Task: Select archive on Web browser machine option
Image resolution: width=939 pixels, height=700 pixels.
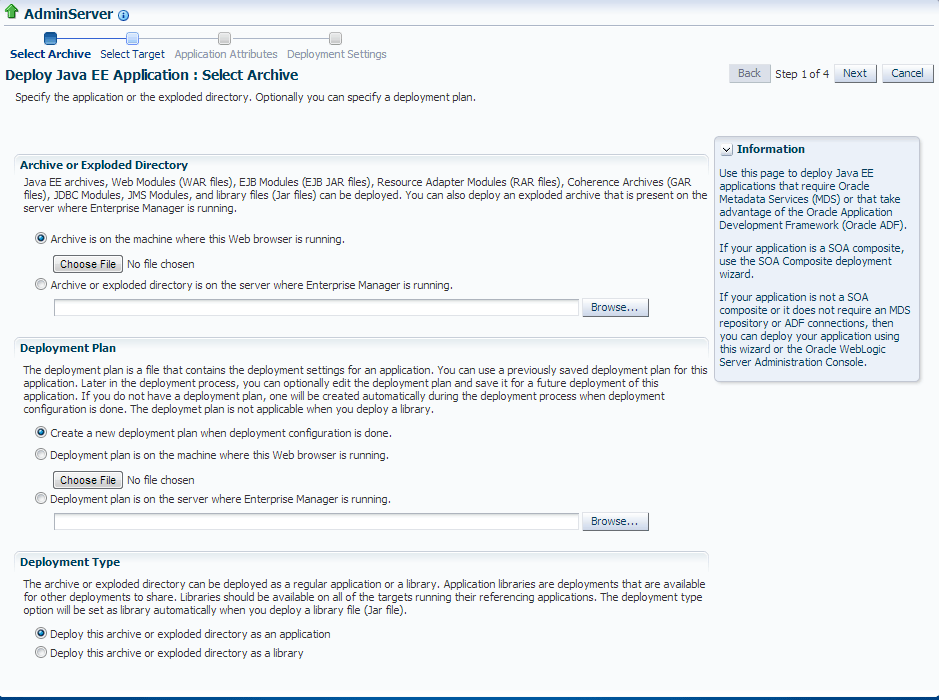Action: (41, 238)
